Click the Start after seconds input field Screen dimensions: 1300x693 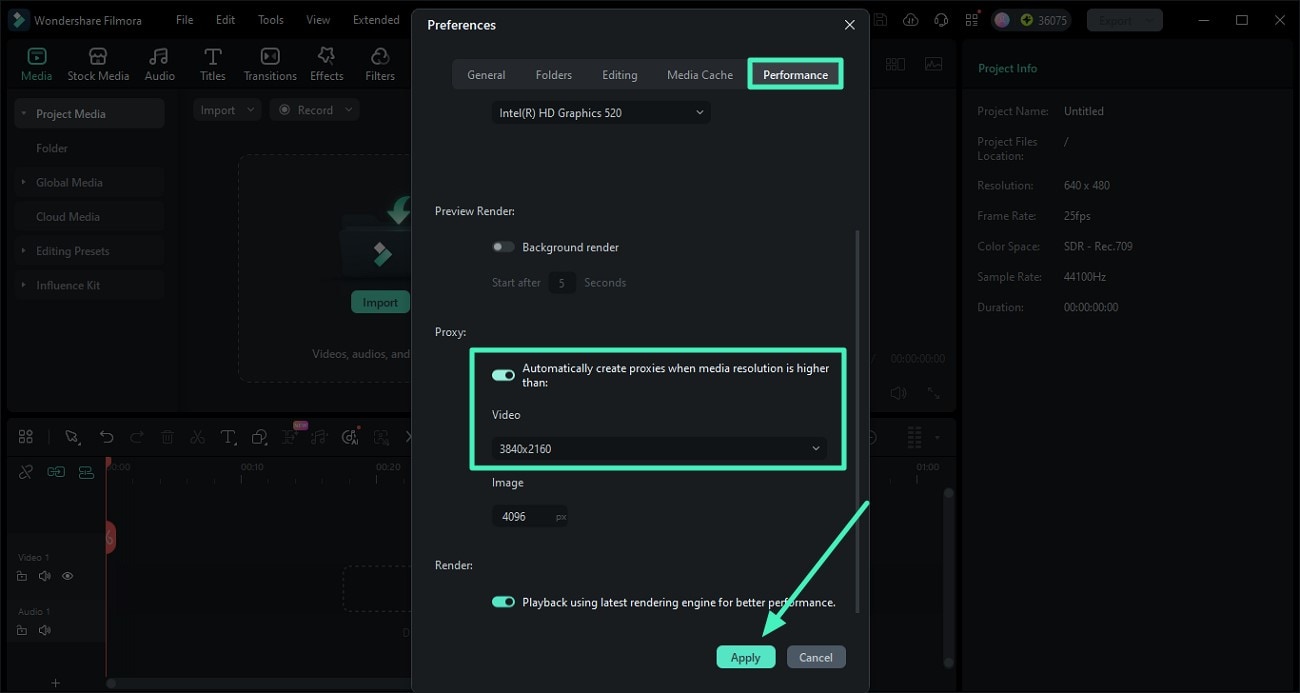(x=561, y=282)
